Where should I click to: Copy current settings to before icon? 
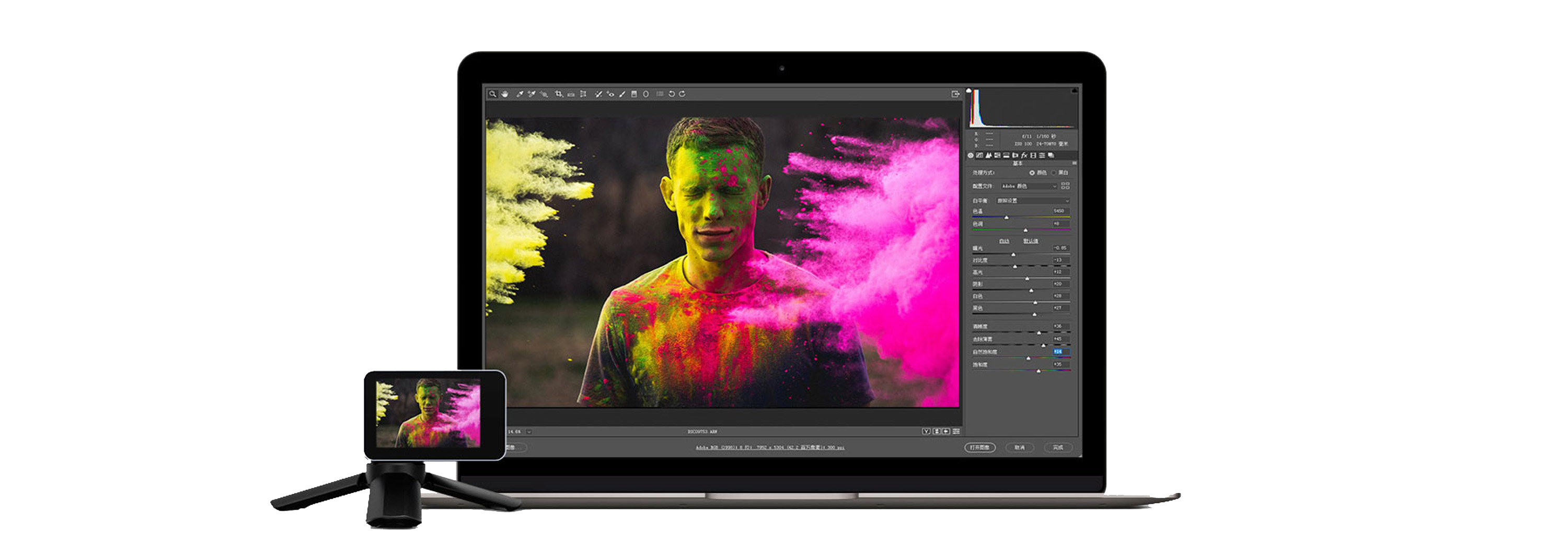click(947, 432)
